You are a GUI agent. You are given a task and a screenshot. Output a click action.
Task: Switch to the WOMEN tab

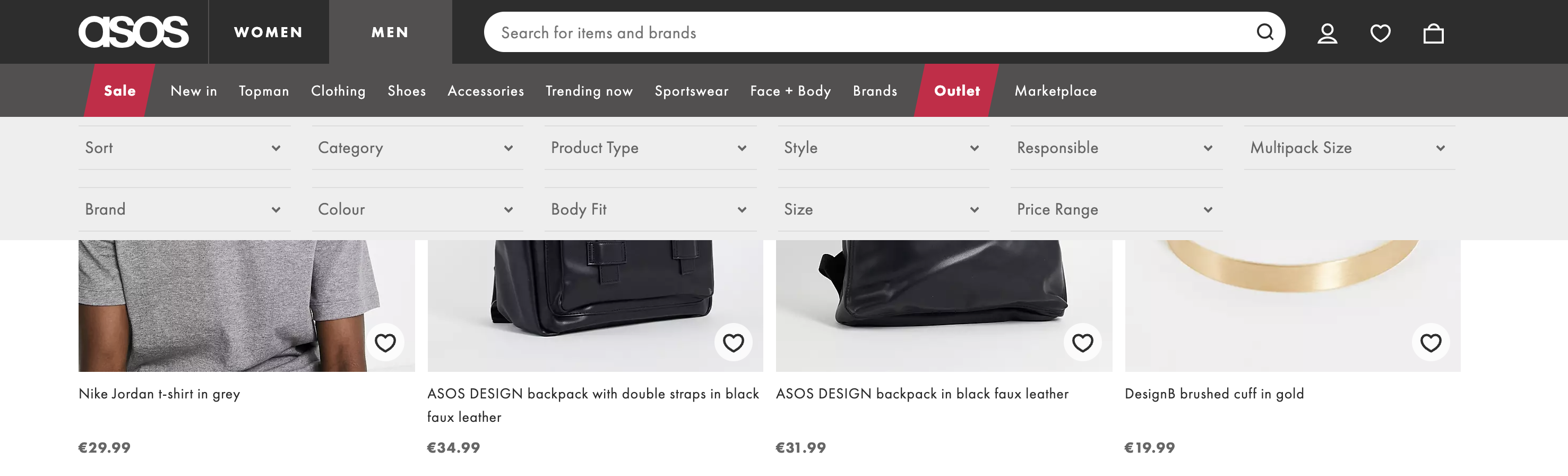click(269, 32)
